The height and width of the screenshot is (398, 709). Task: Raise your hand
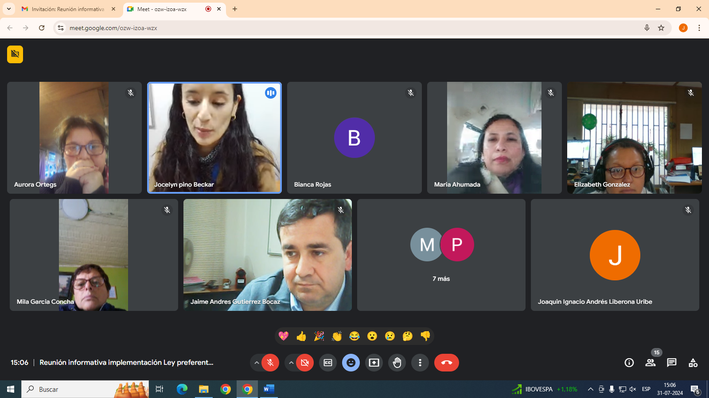[x=397, y=362]
